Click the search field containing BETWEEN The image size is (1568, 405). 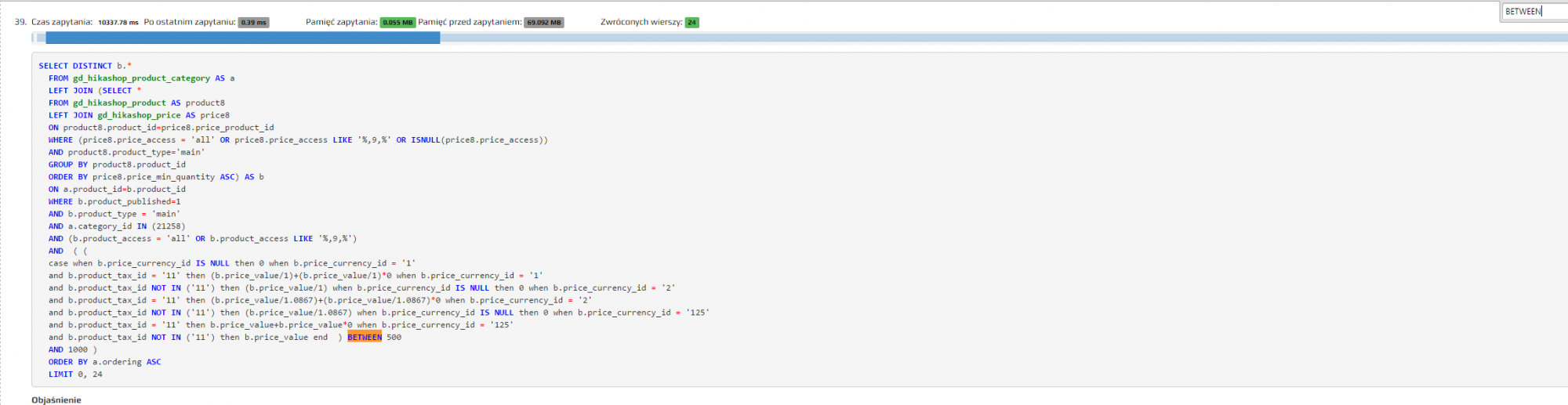pos(1533,12)
